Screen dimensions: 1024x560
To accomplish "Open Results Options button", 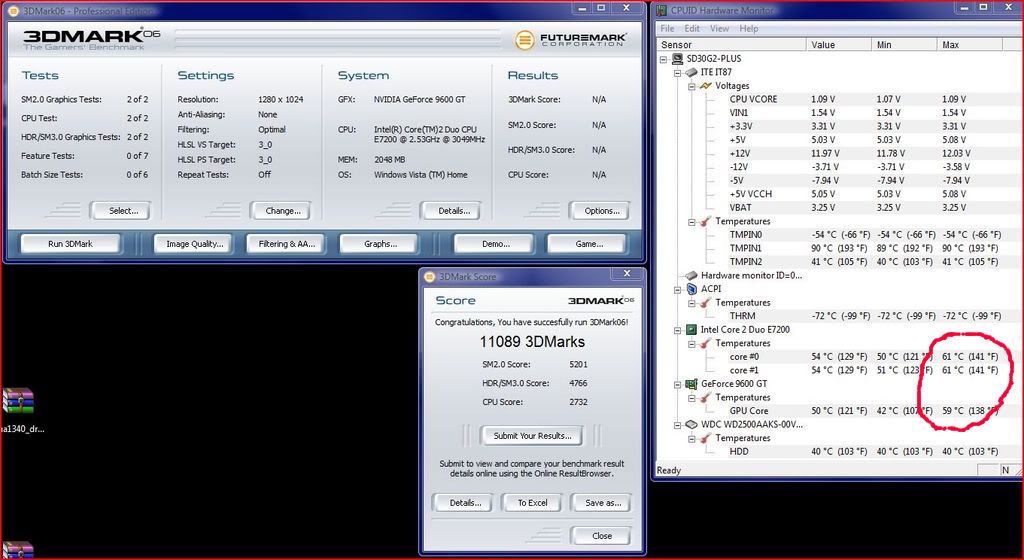I will tap(601, 211).
